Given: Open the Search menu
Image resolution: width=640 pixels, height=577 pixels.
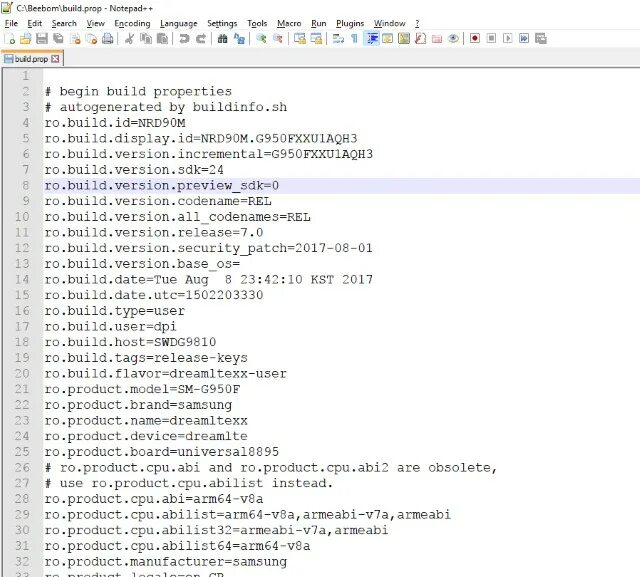Looking at the screenshot, I should (x=64, y=24).
